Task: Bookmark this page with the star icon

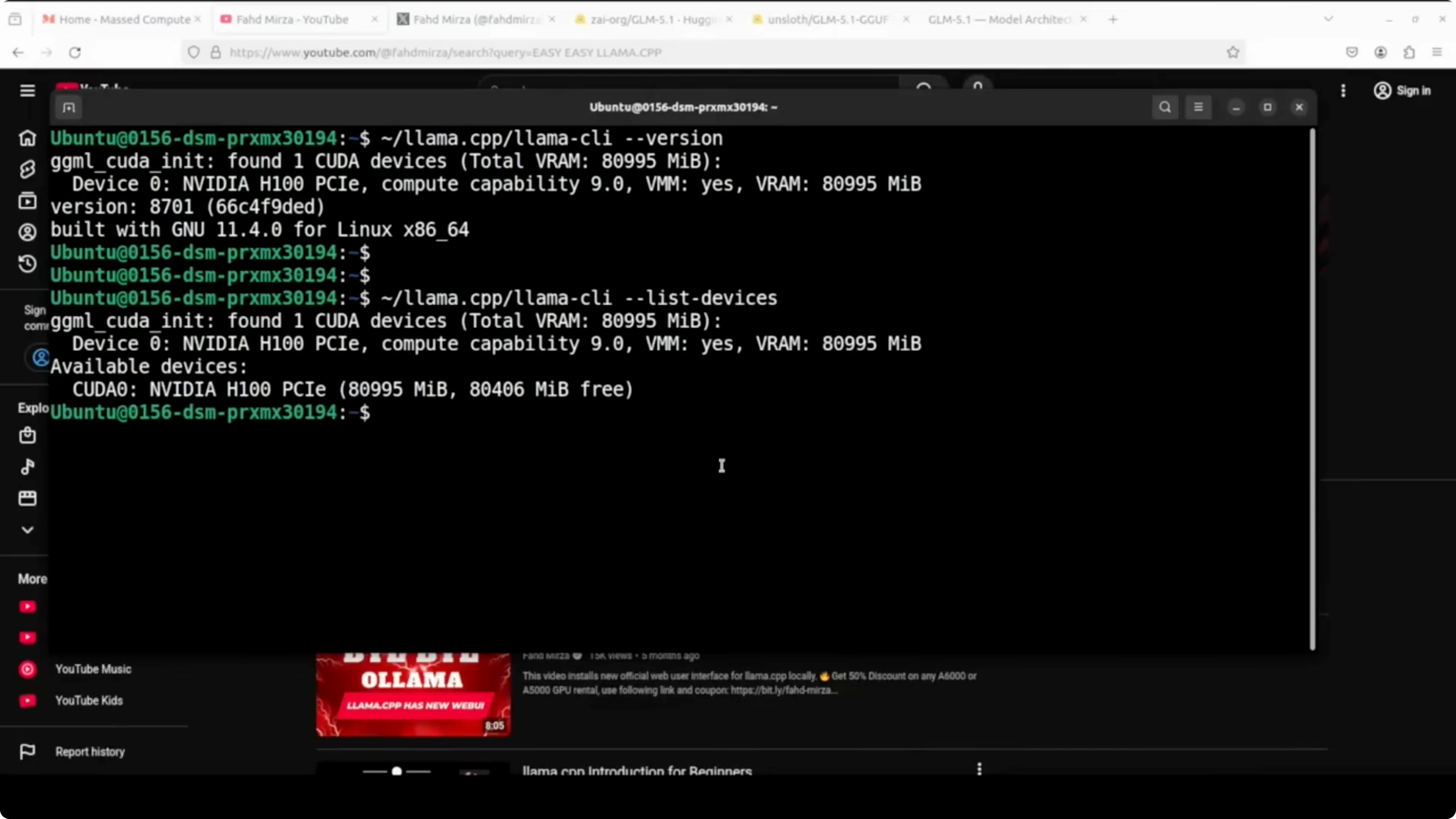Action: [x=1233, y=53]
